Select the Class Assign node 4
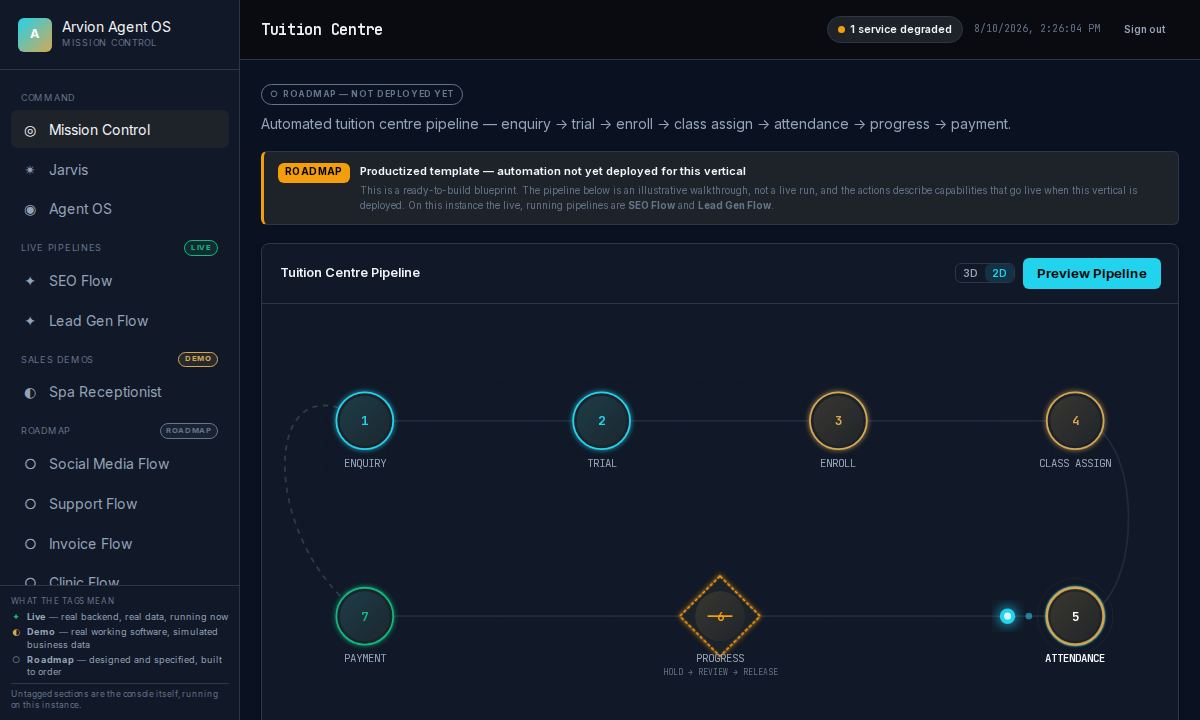The width and height of the screenshot is (1200, 720). click(x=1075, y=421)
